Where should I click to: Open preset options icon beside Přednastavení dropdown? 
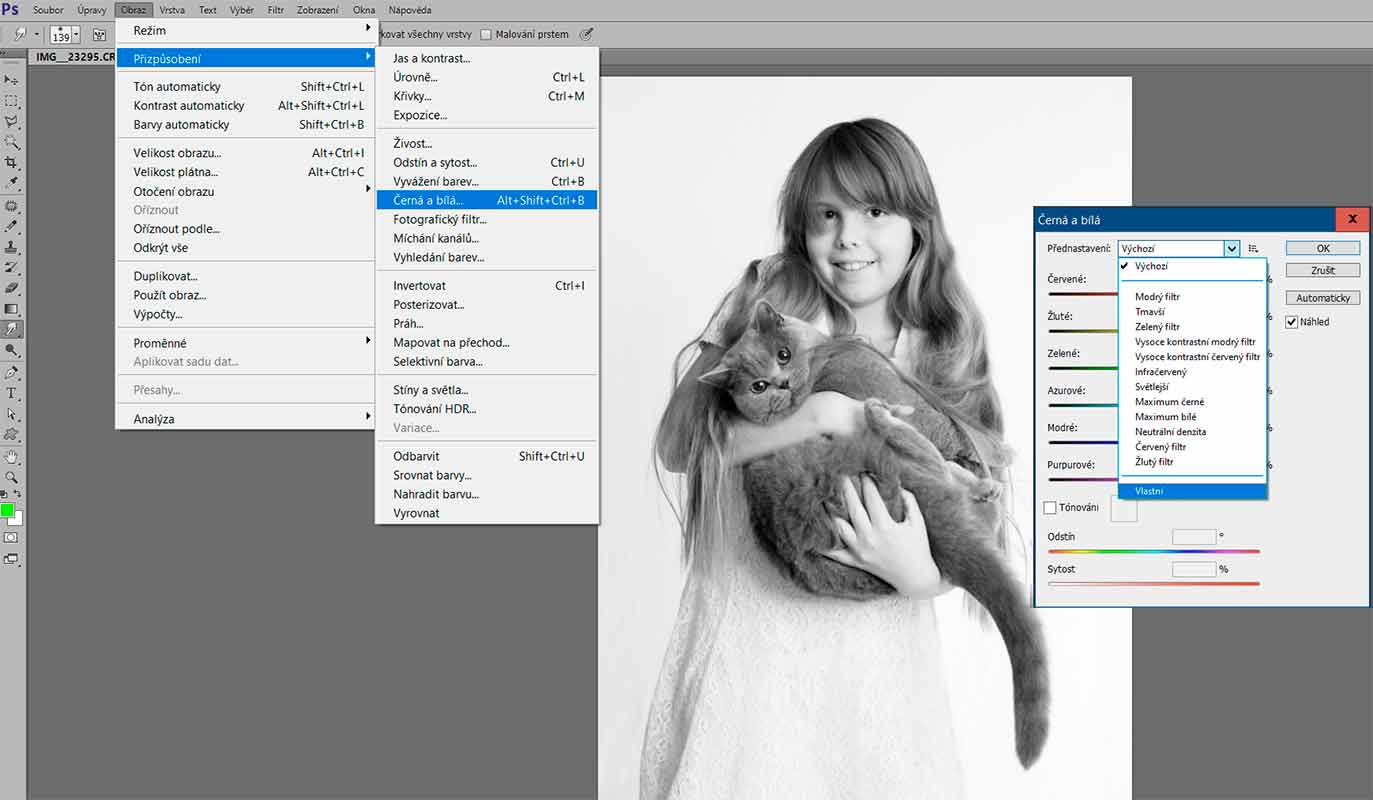(x=1253, y=249)
